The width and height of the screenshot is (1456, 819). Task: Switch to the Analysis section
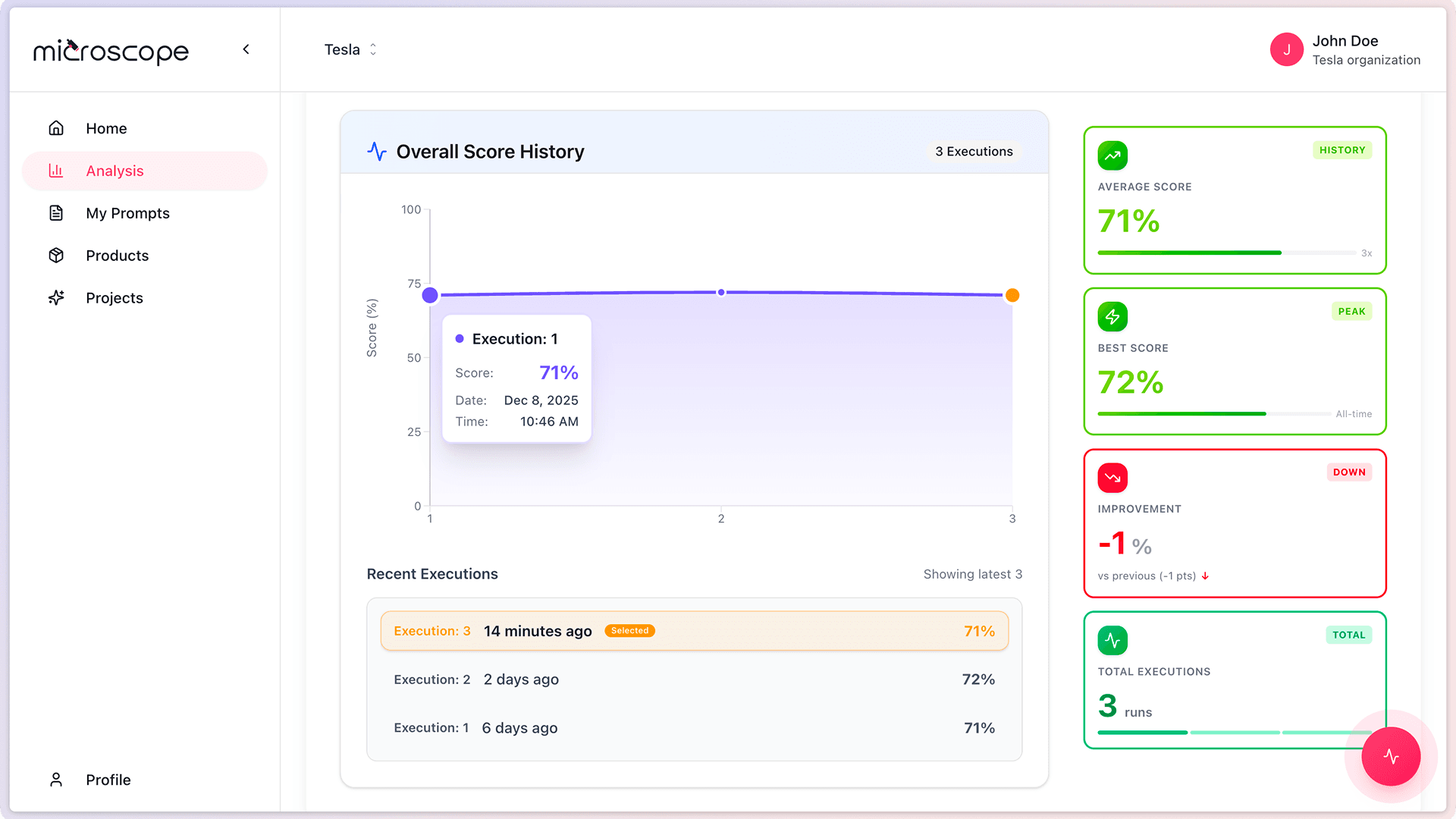pyautogui.click(x=115, y=171)
